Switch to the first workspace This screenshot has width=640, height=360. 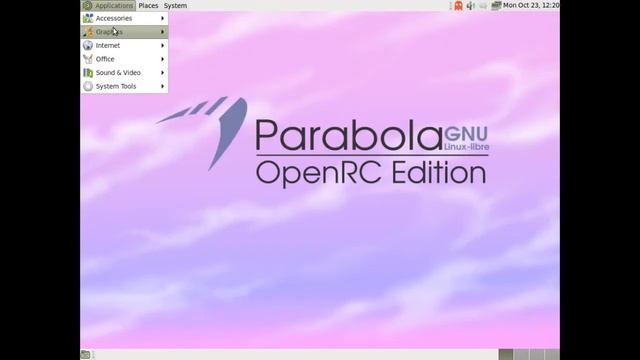tap(506, 355)
